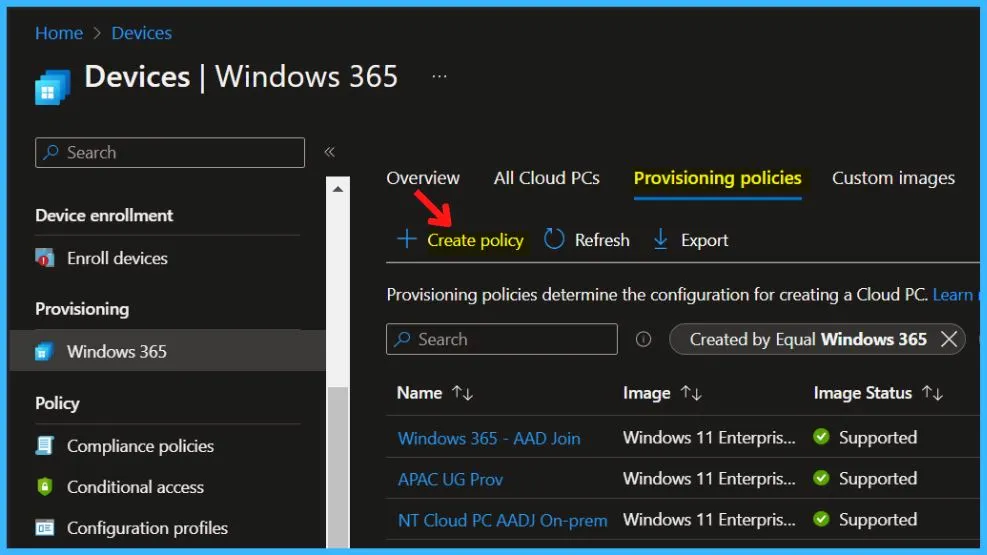Click the Compliance policies icon

pos(45,446)
